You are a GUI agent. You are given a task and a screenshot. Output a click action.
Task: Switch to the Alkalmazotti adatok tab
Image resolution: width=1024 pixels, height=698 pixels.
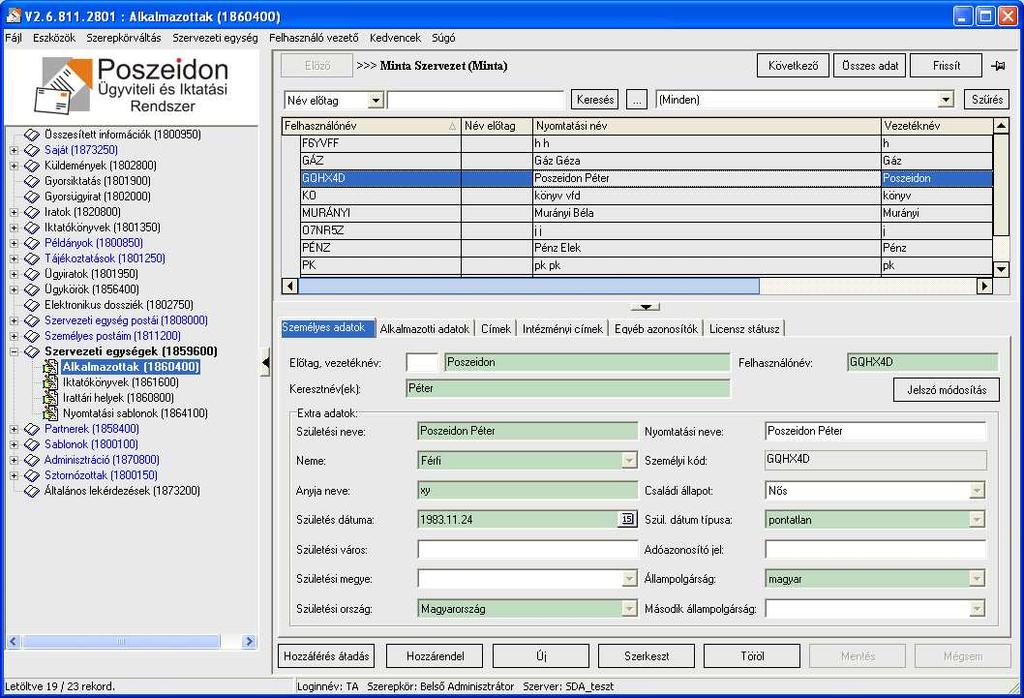pos(424,328)
